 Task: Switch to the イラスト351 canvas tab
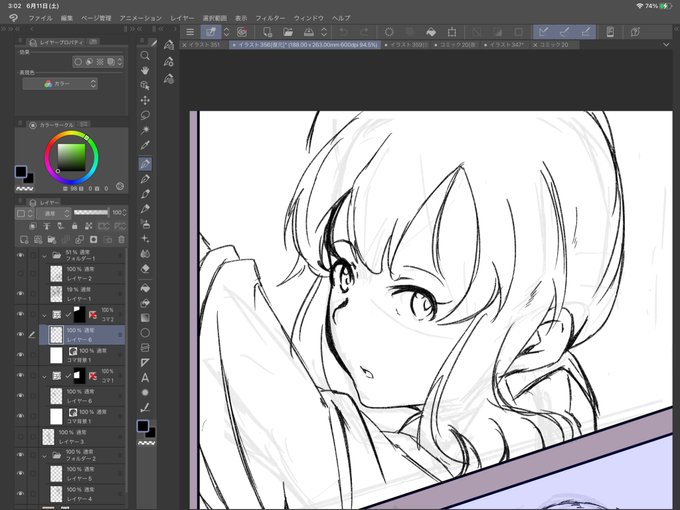tap(202, 45)
